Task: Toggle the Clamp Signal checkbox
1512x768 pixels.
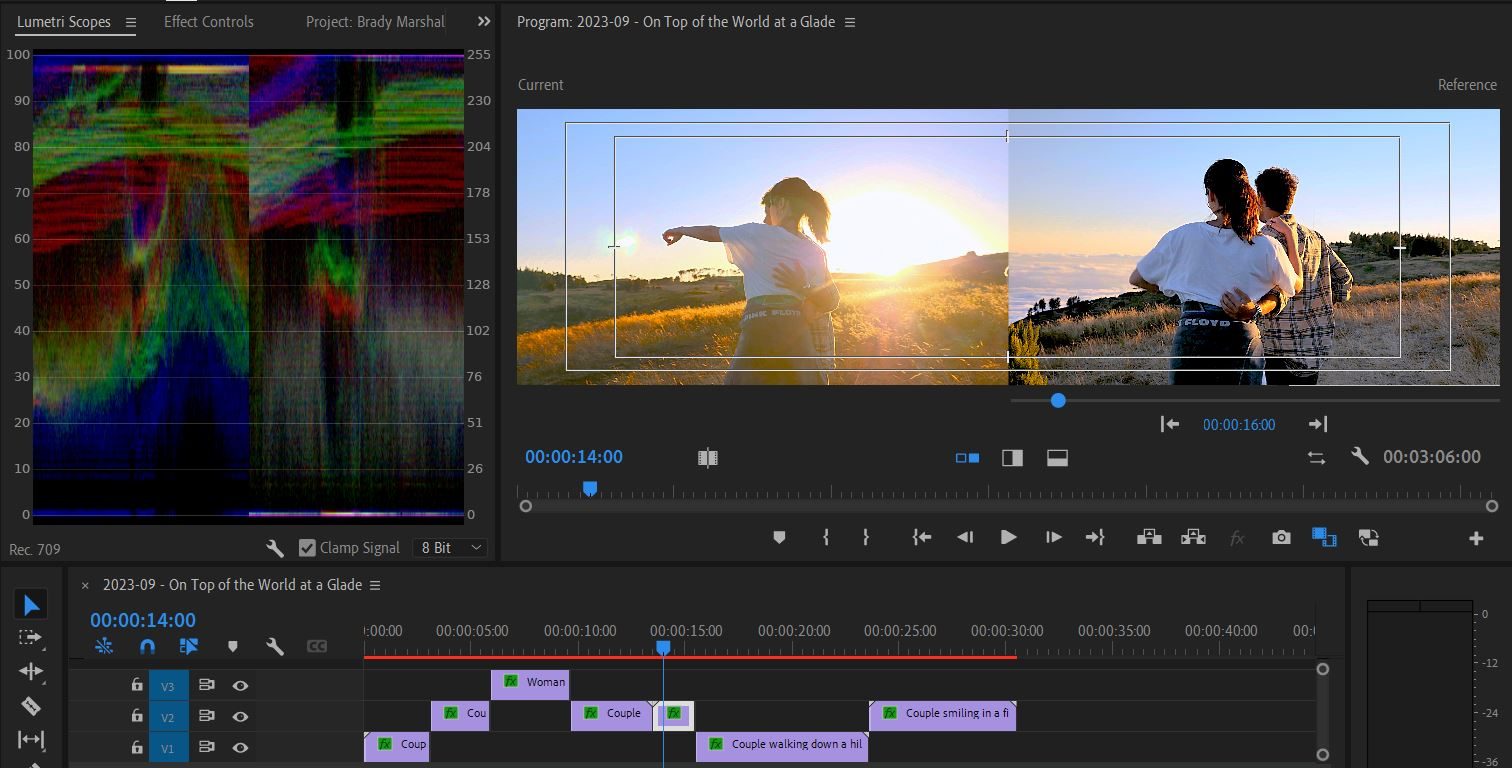Action: click(307, 548)
